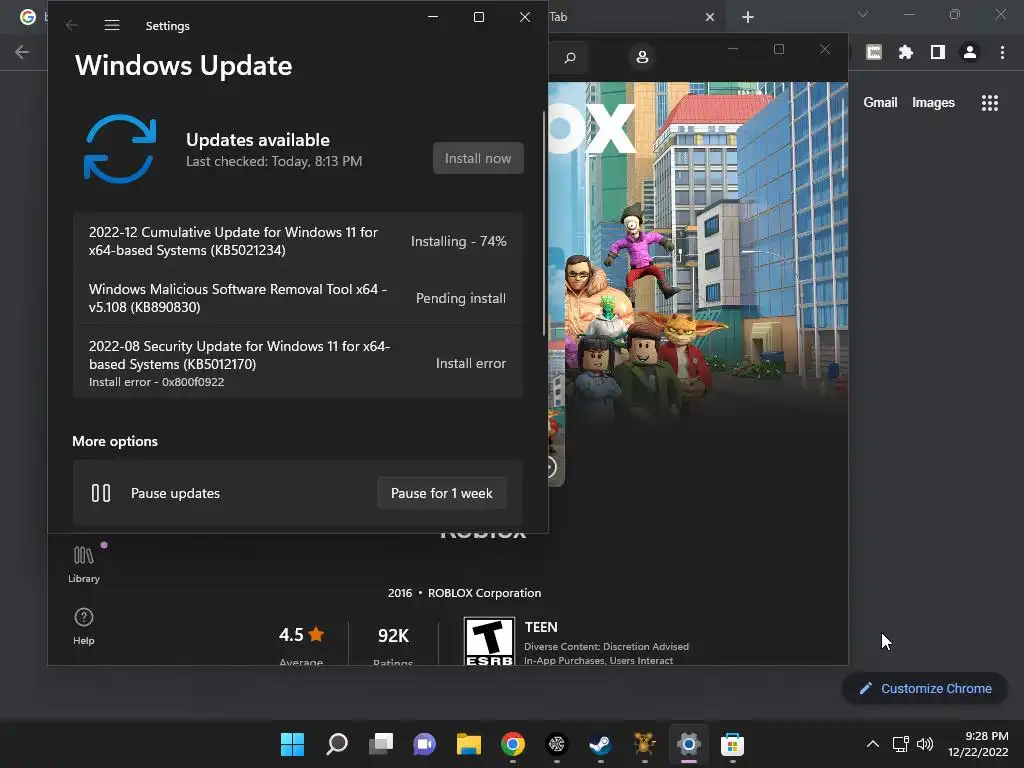Switch to Settings app on taskbar

(x=688, y=744)
